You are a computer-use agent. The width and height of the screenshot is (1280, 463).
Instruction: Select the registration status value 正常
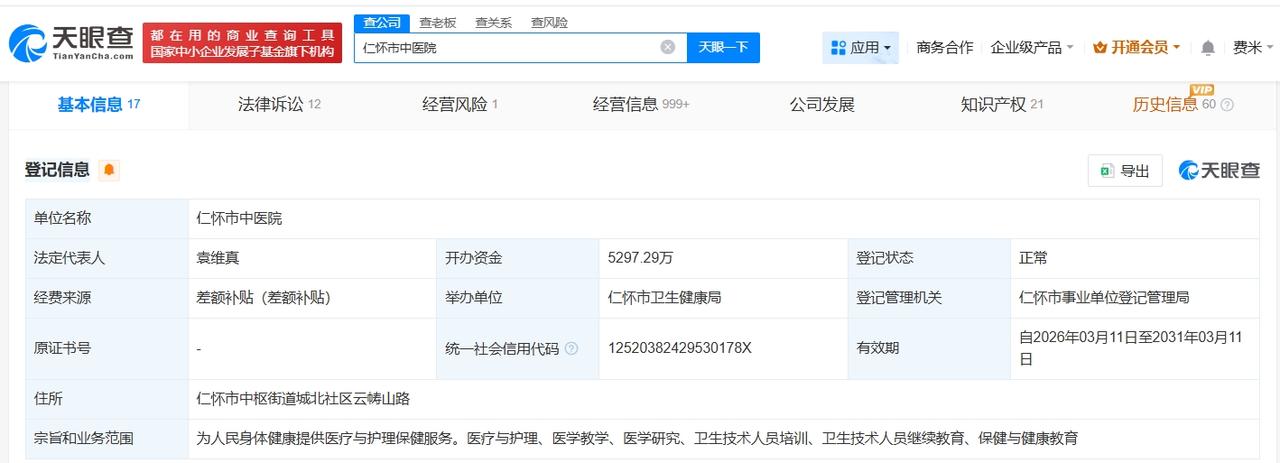[1033, 258]
